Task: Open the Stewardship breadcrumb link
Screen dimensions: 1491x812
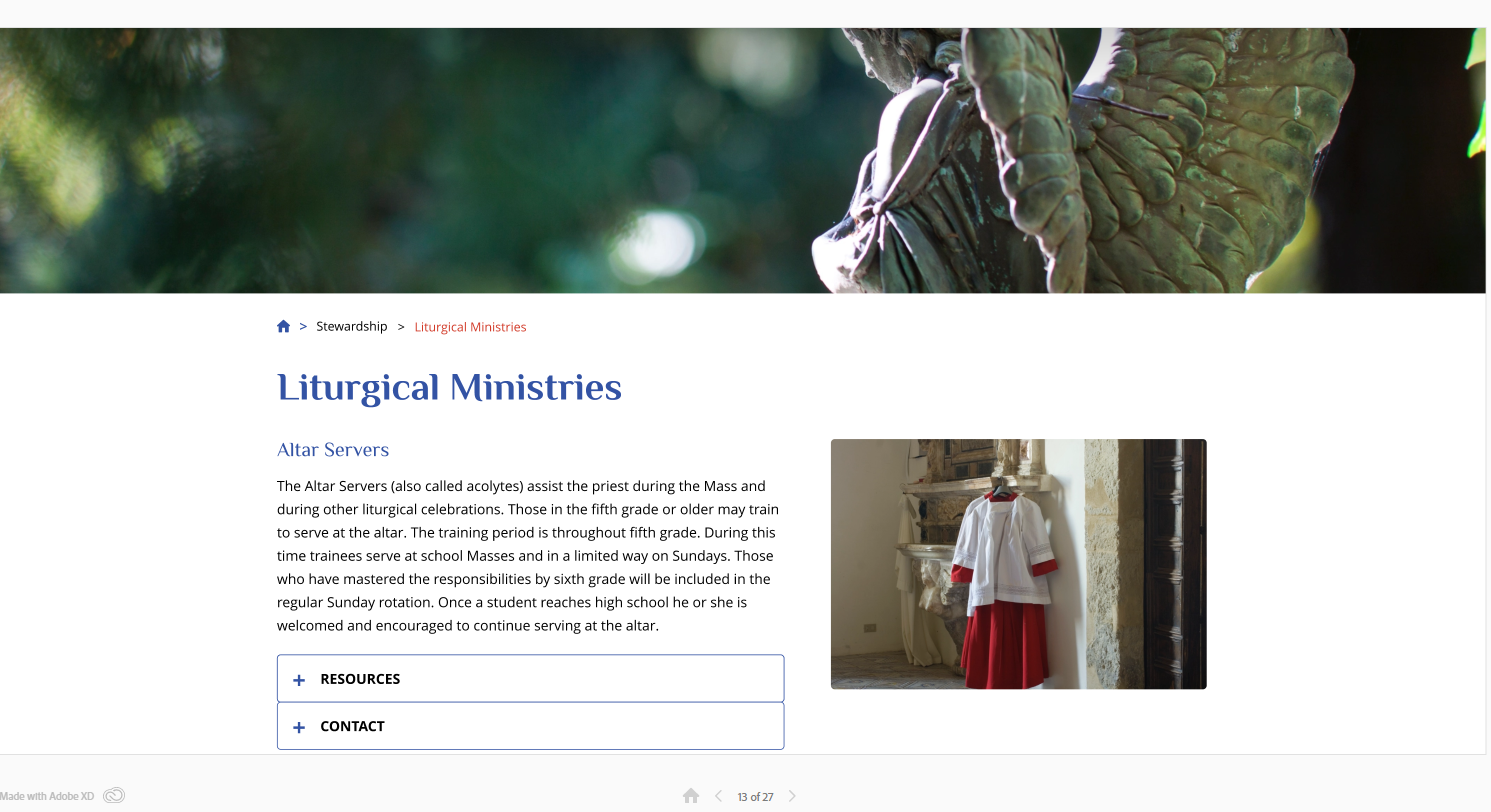Action: [351, 326]
